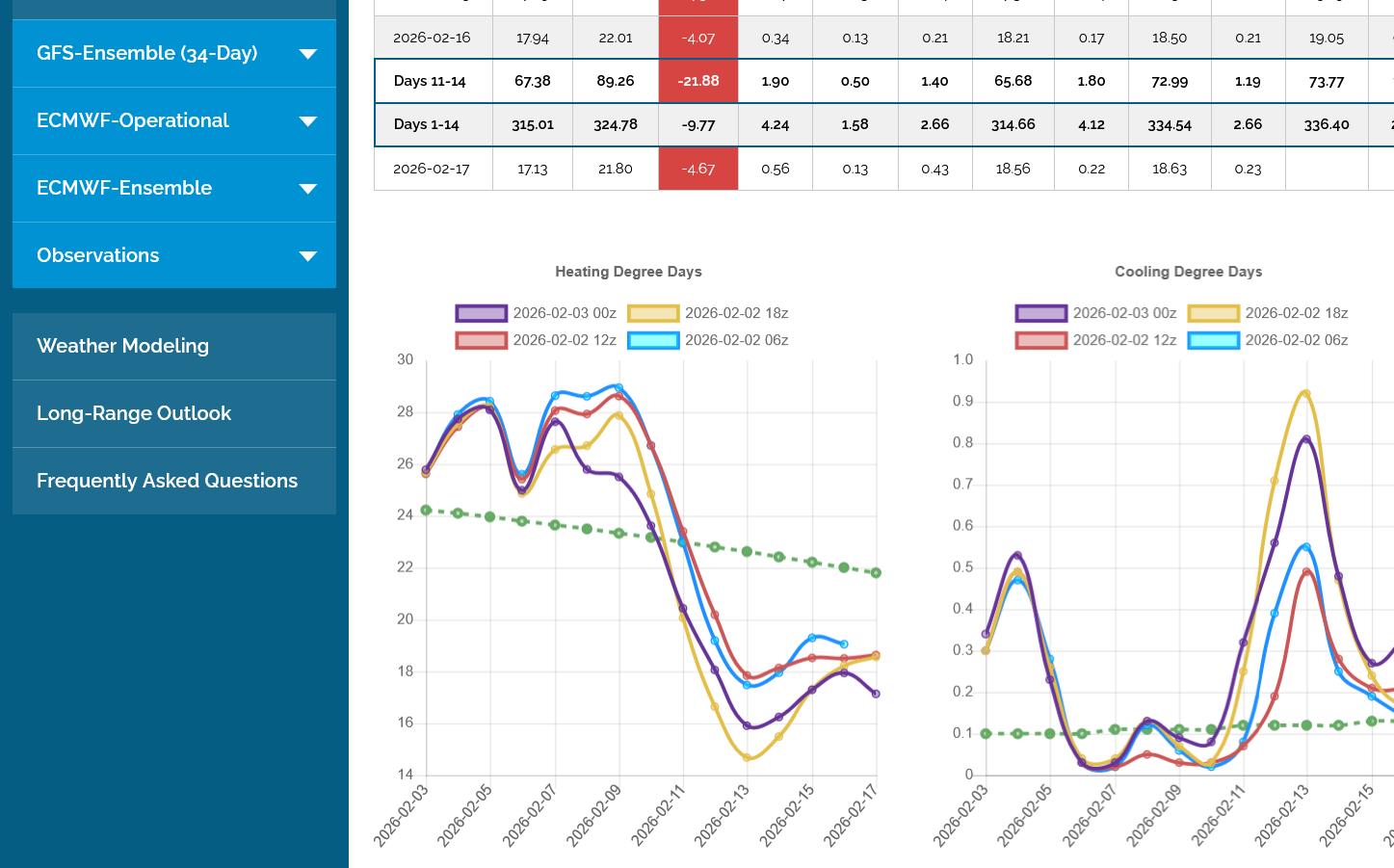Expand the ECMWF-Operational dropdown arrow
The width and height of the screenshot is (1394, 868).
[x=308, y=121]
